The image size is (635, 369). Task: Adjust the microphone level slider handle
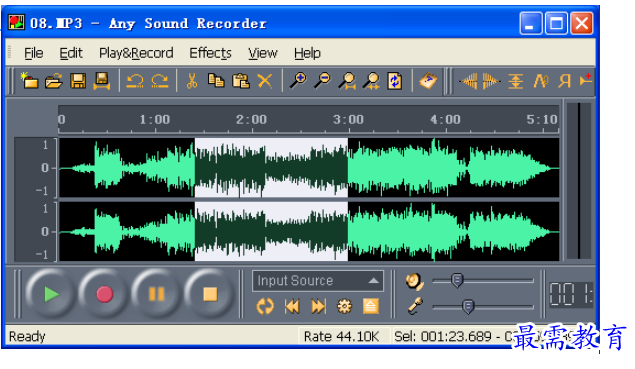[x=468, y=307]
